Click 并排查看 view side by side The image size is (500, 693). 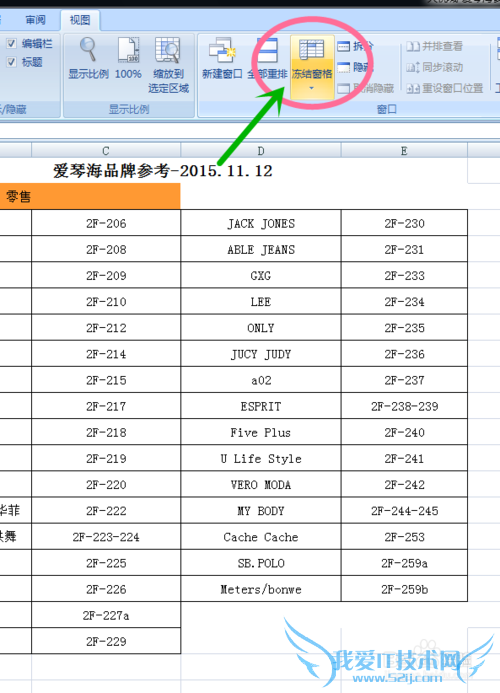click(434, 46)
